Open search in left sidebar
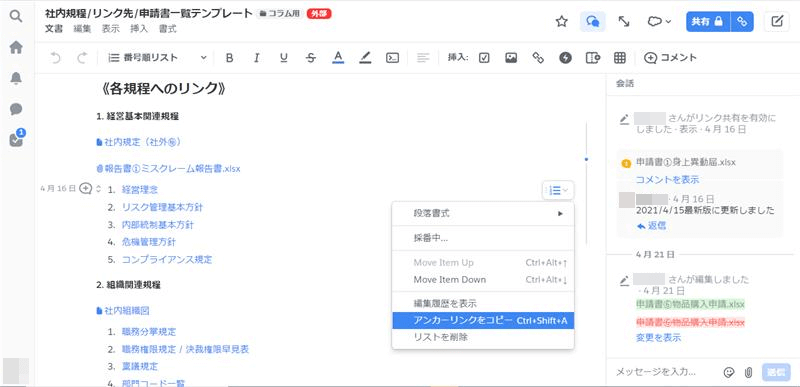 (x=16, y=17)
